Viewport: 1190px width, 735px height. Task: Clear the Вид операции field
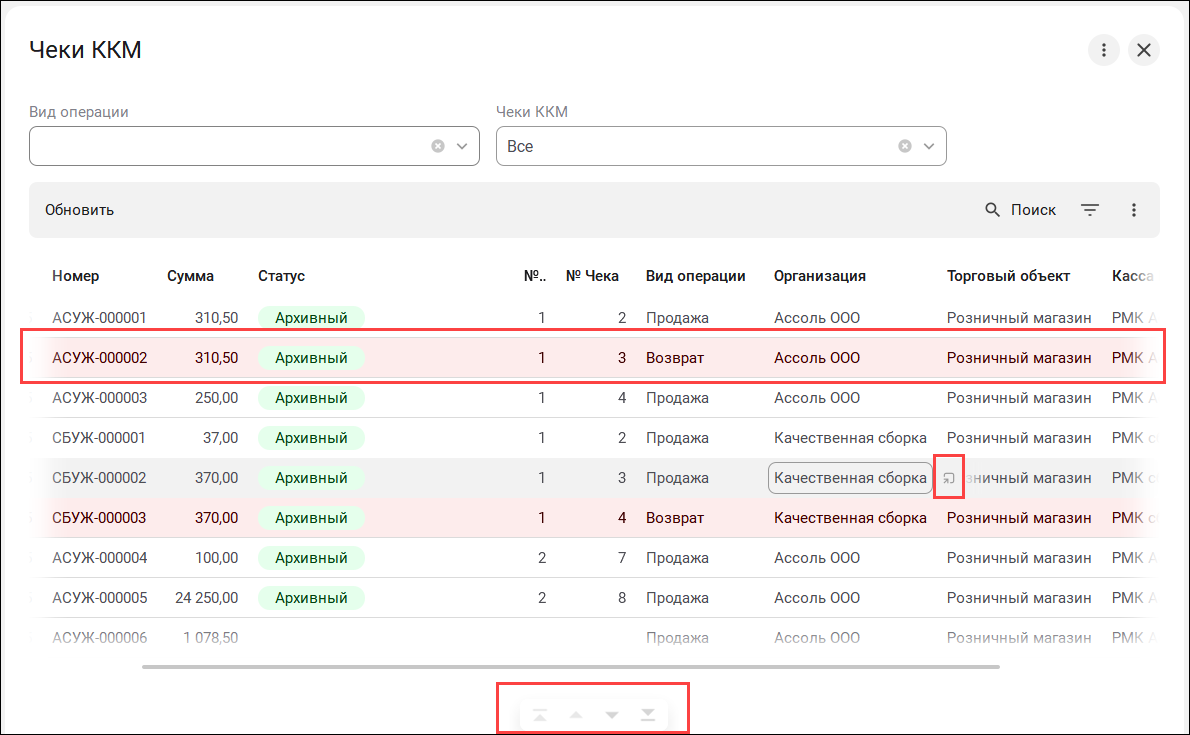pyautogui.click(x=438, y=146)
